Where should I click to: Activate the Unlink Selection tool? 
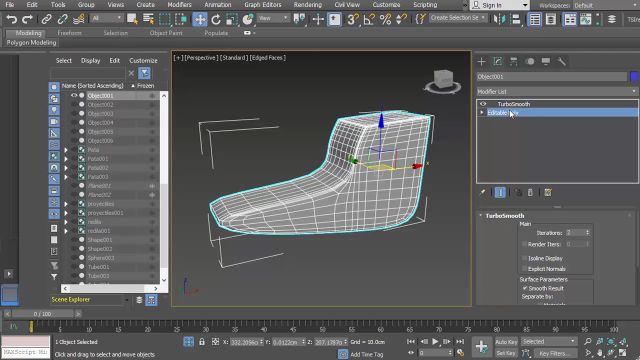coord(62,19)
